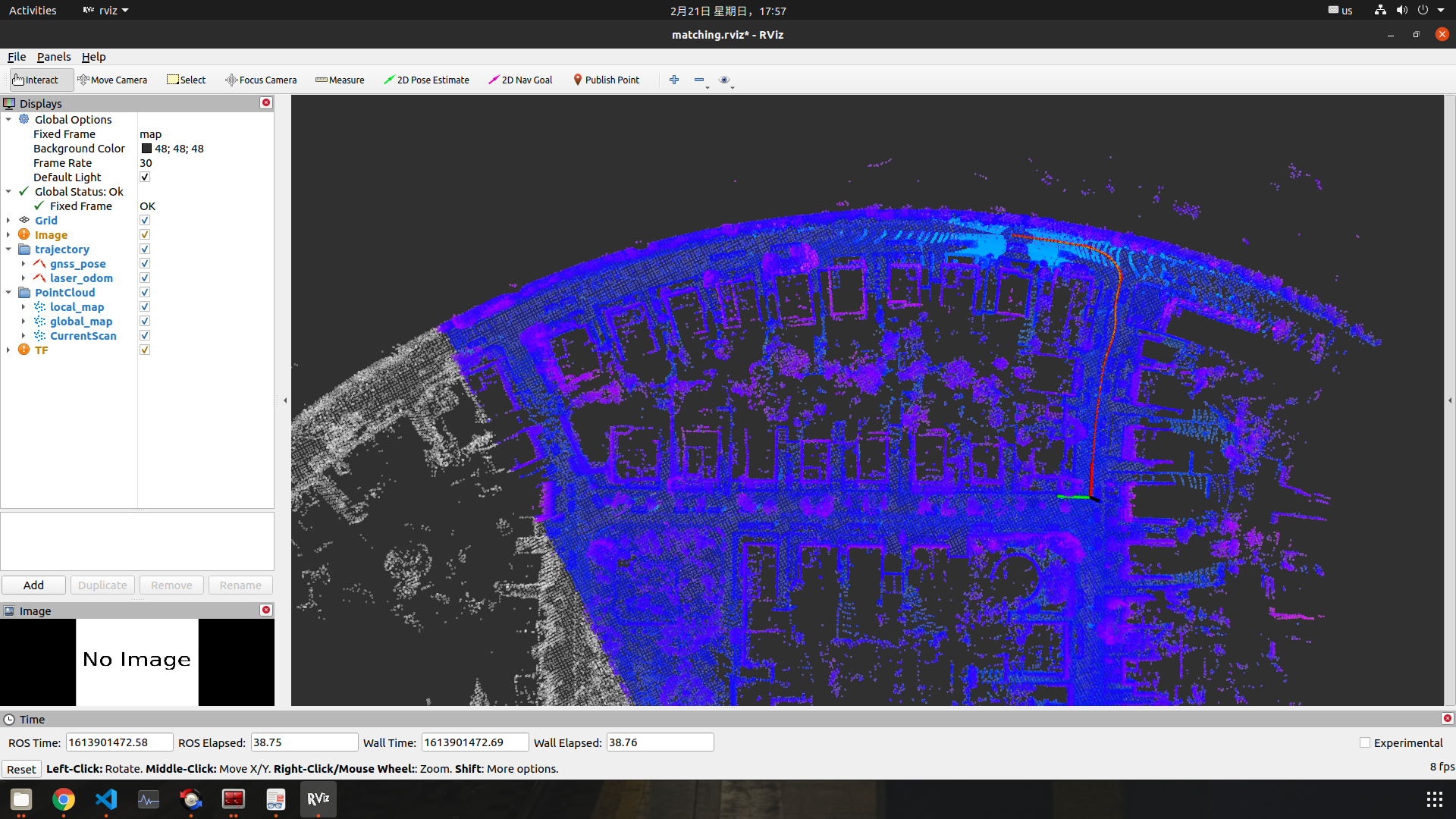Select the Interact tool
This screenshot has height=819, width=1456.
42,80
